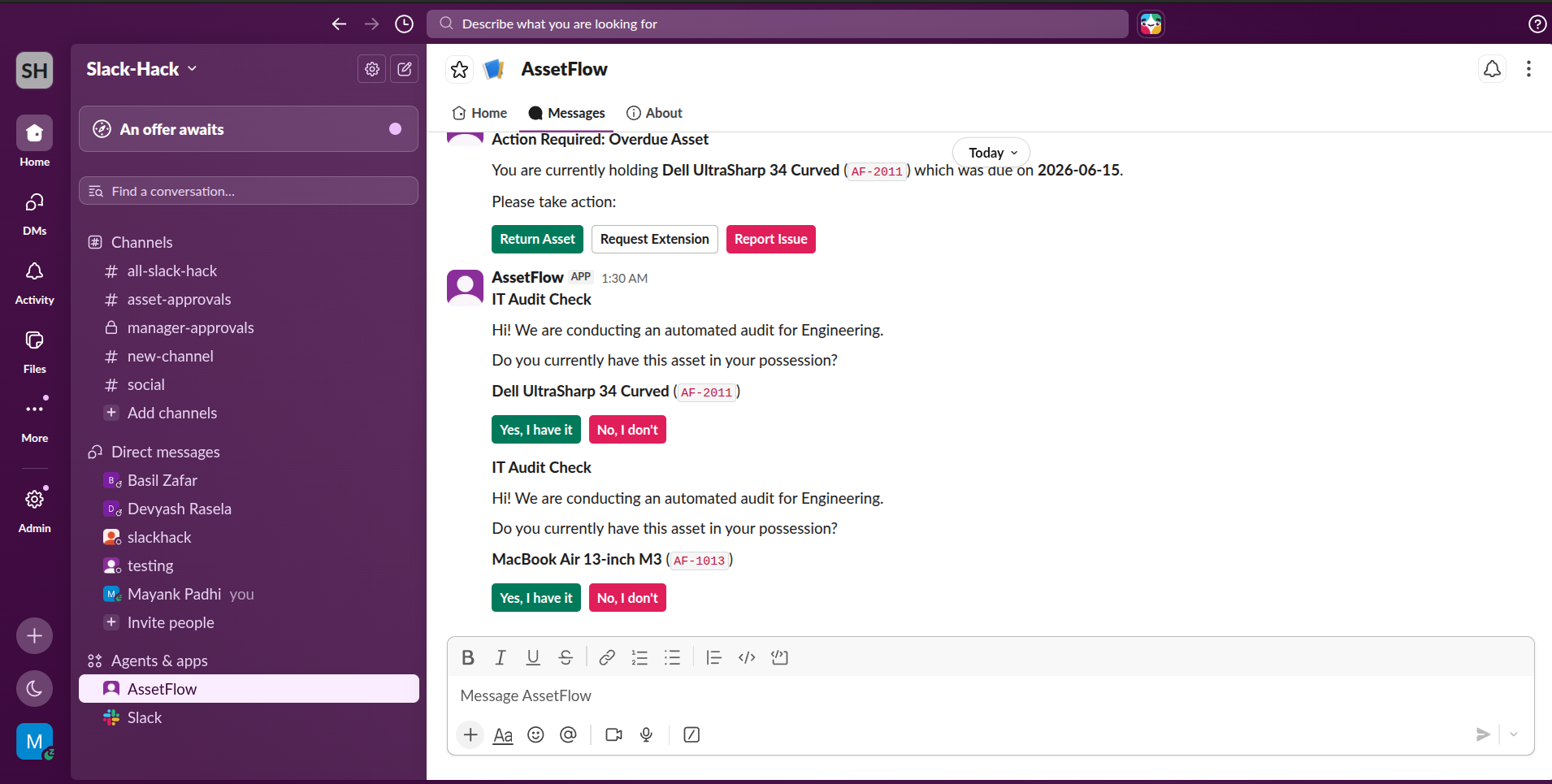Compose a new message
The image size is (1552, 784).
pyautogui.click(x=405, y=69)
